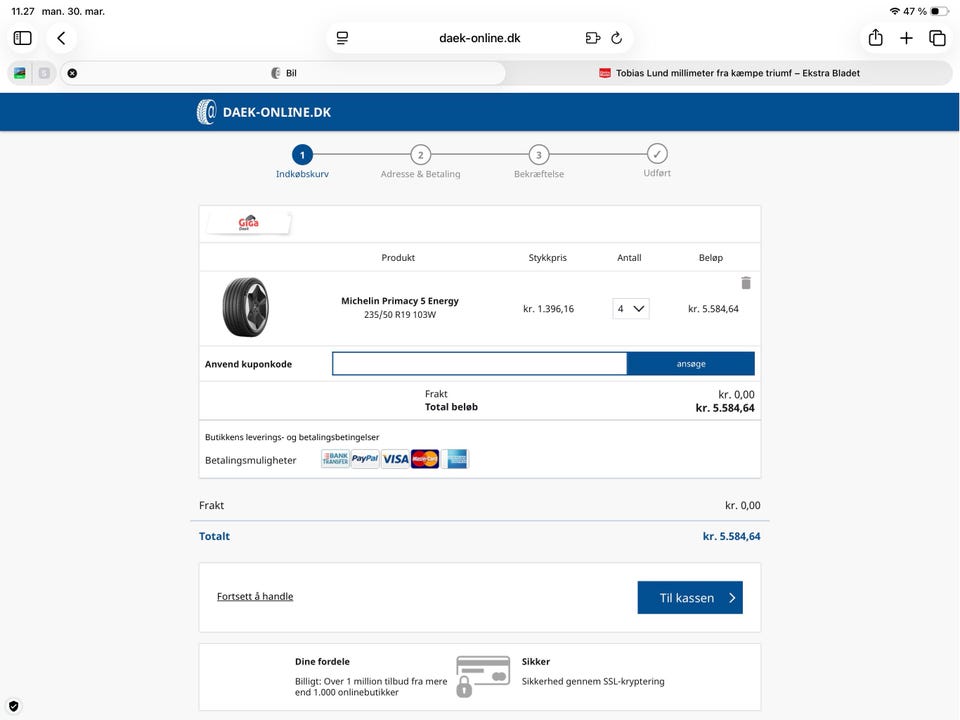Select the tire size 235/50 R19 103W

[400, 315]
